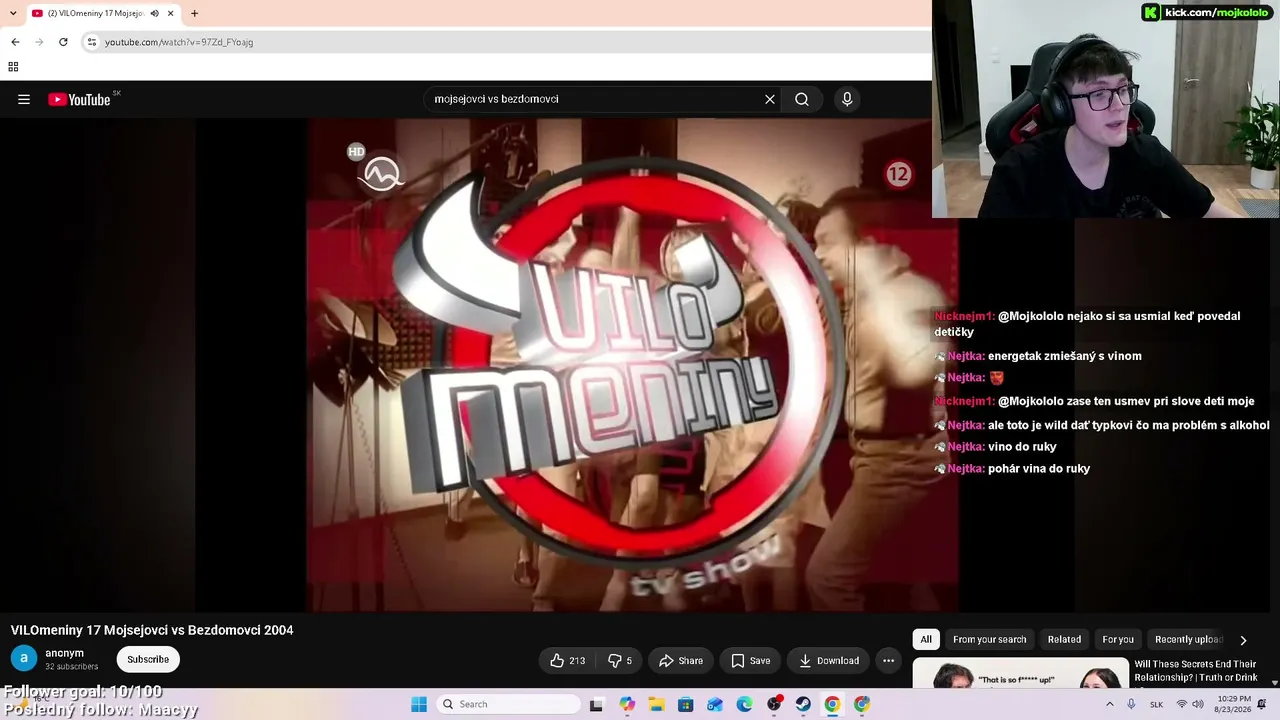
Task: View site information icon in address bar
Action: click(x=92, y=42)
